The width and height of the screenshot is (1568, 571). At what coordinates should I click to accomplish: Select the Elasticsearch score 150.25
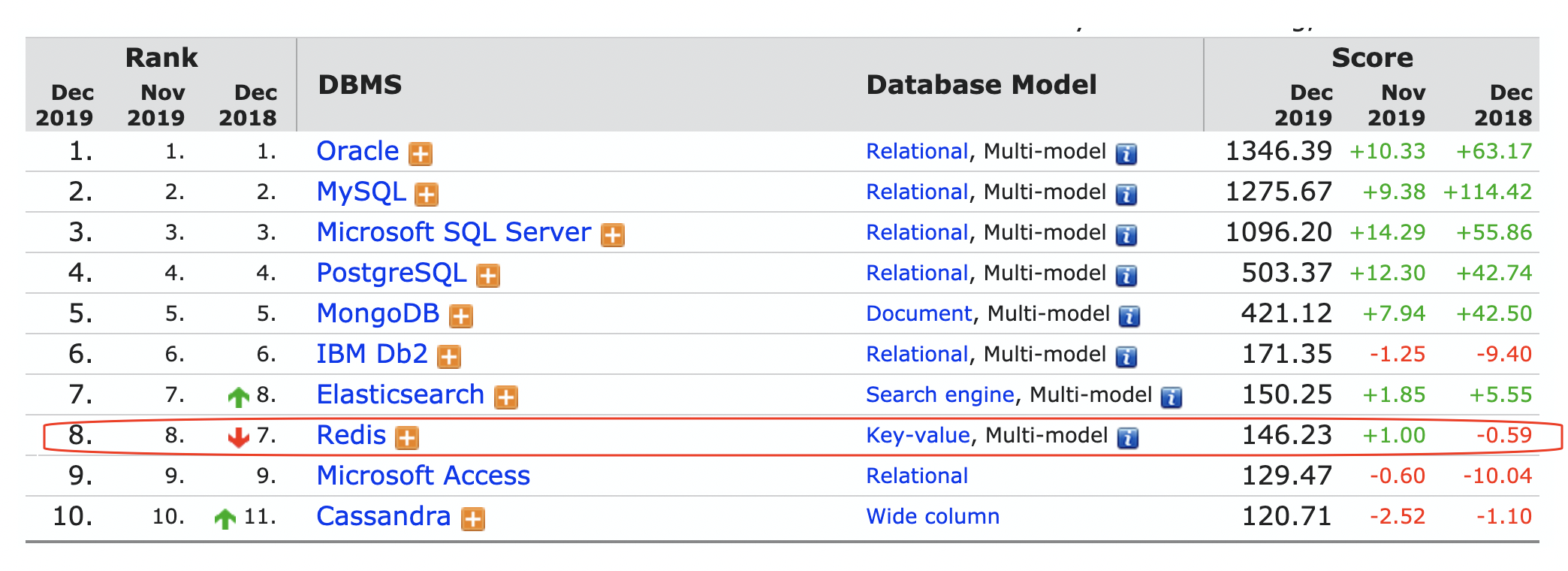coord(1287,395)
